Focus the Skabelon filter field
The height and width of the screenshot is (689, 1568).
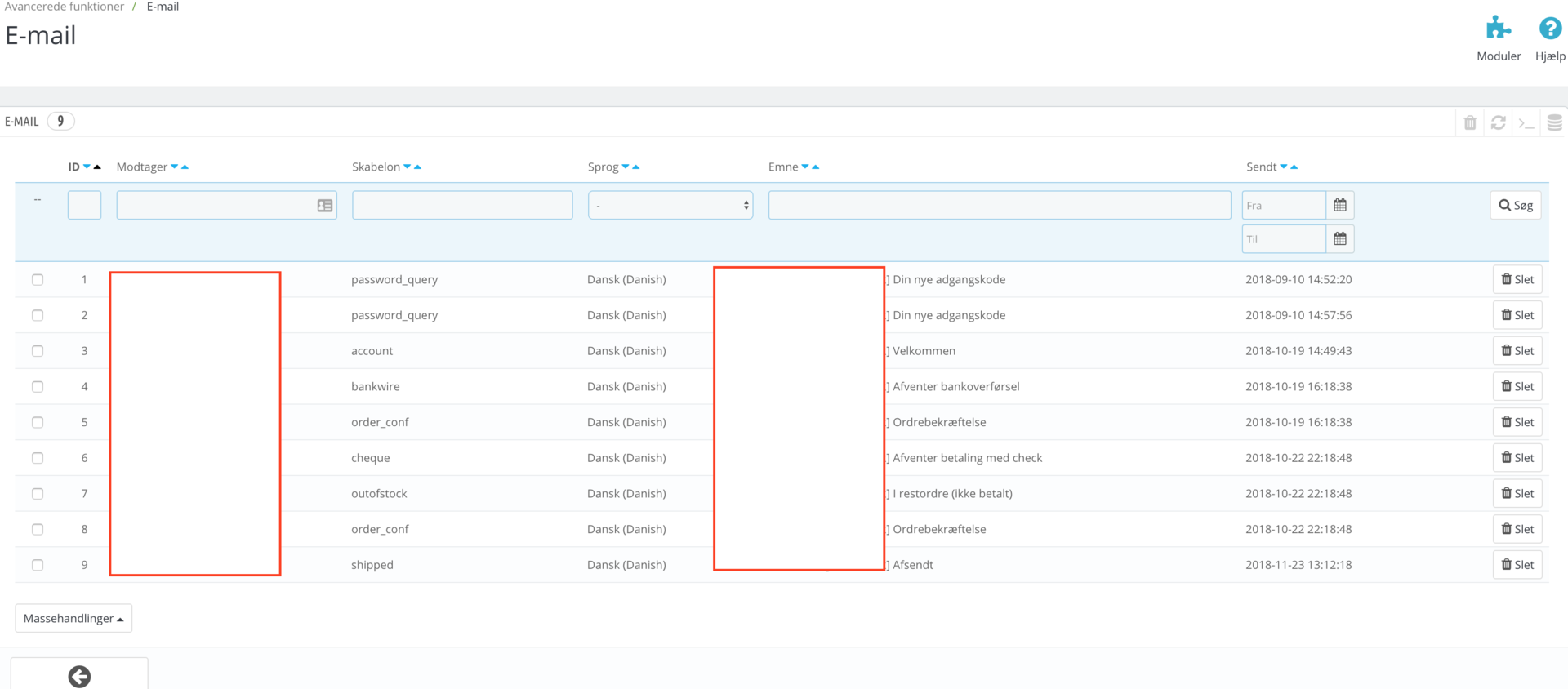click(x=462, y=205)
